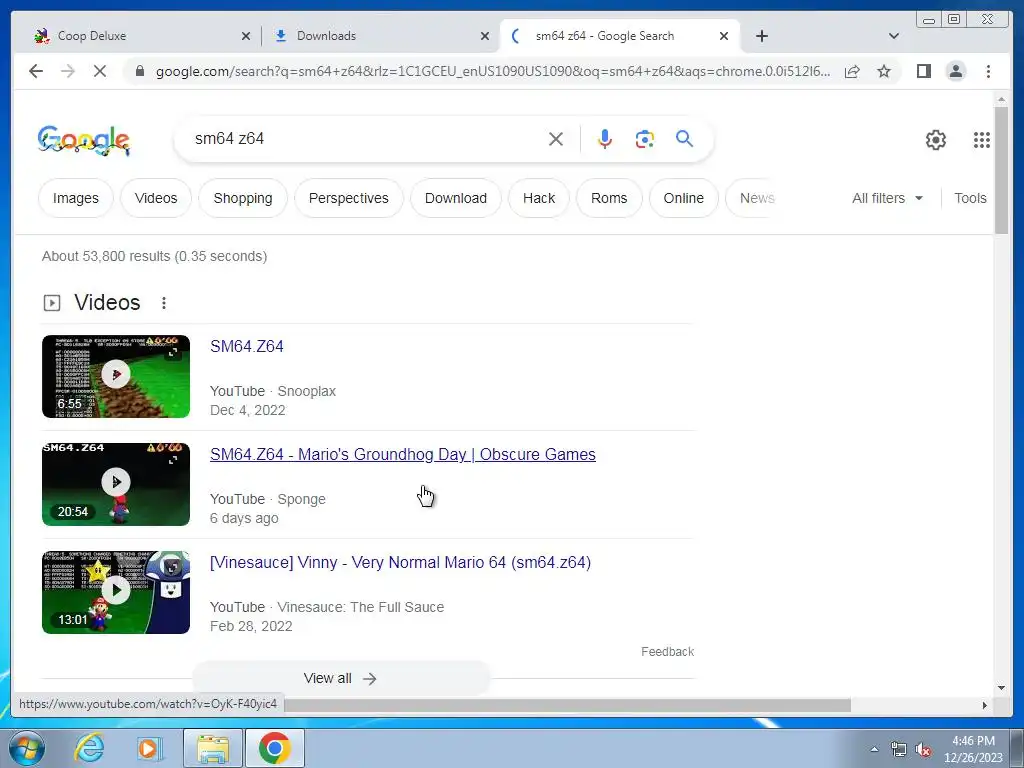Search by image with Google Lens
The height and width of the screenshot is (768, 1024).
click(x=645, y=139)
